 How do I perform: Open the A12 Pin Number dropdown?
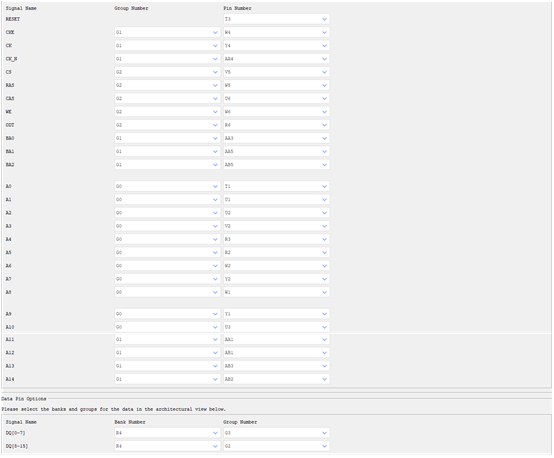click(x=276, y=353)
